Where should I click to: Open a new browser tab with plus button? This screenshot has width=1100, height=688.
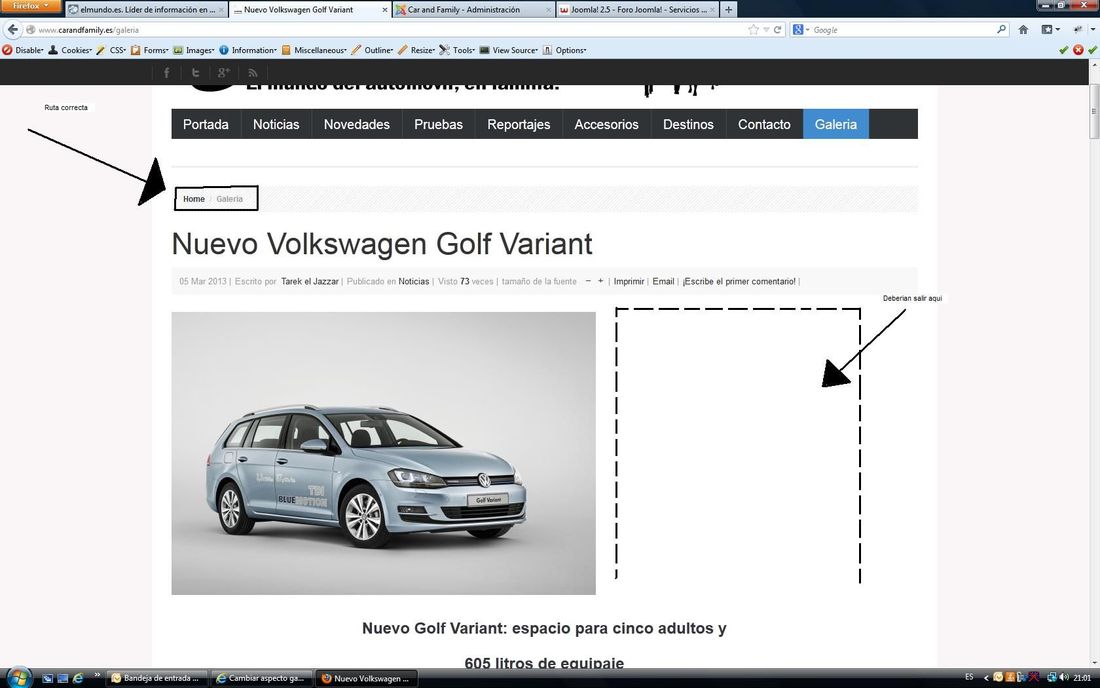tap(728, 10)
